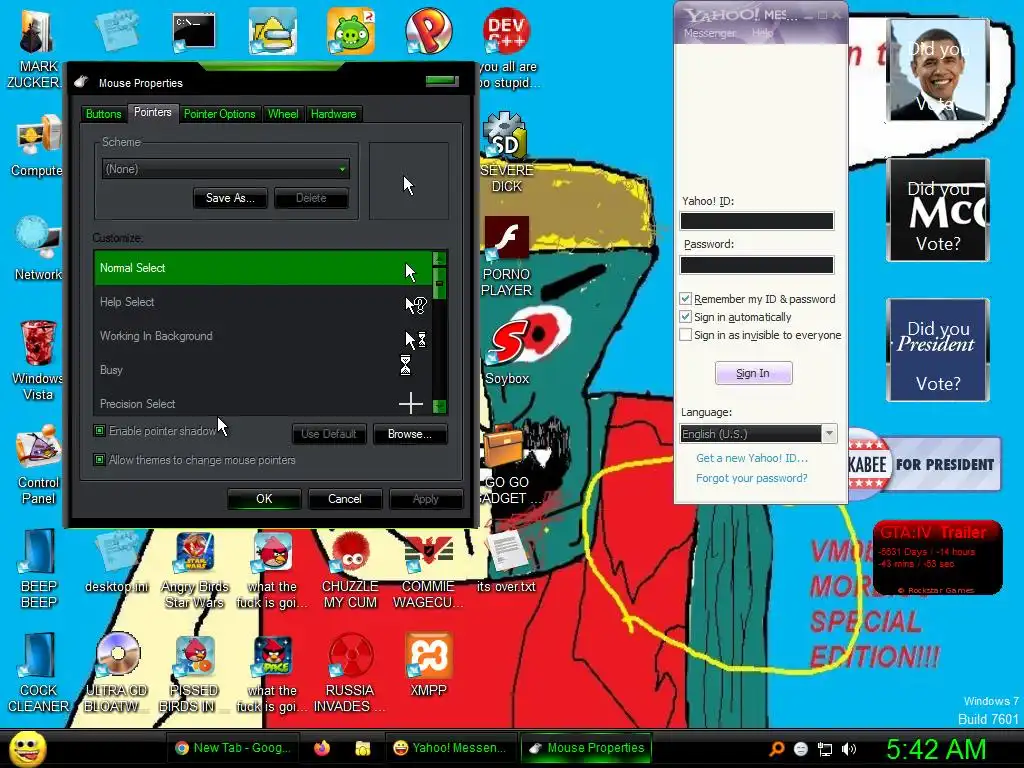Click the pointer list scroll down arrow
Screen dimensions: 1024x768
440,406
